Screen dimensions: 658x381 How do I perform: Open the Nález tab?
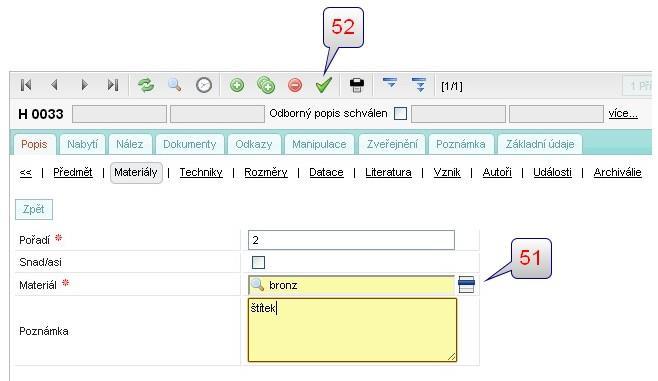click(x=130, y=144)
